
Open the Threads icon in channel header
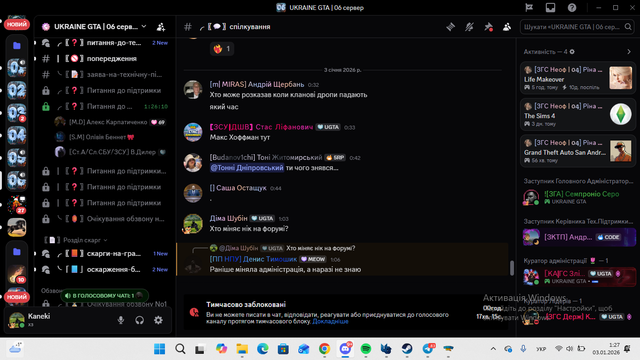[451, 27]
